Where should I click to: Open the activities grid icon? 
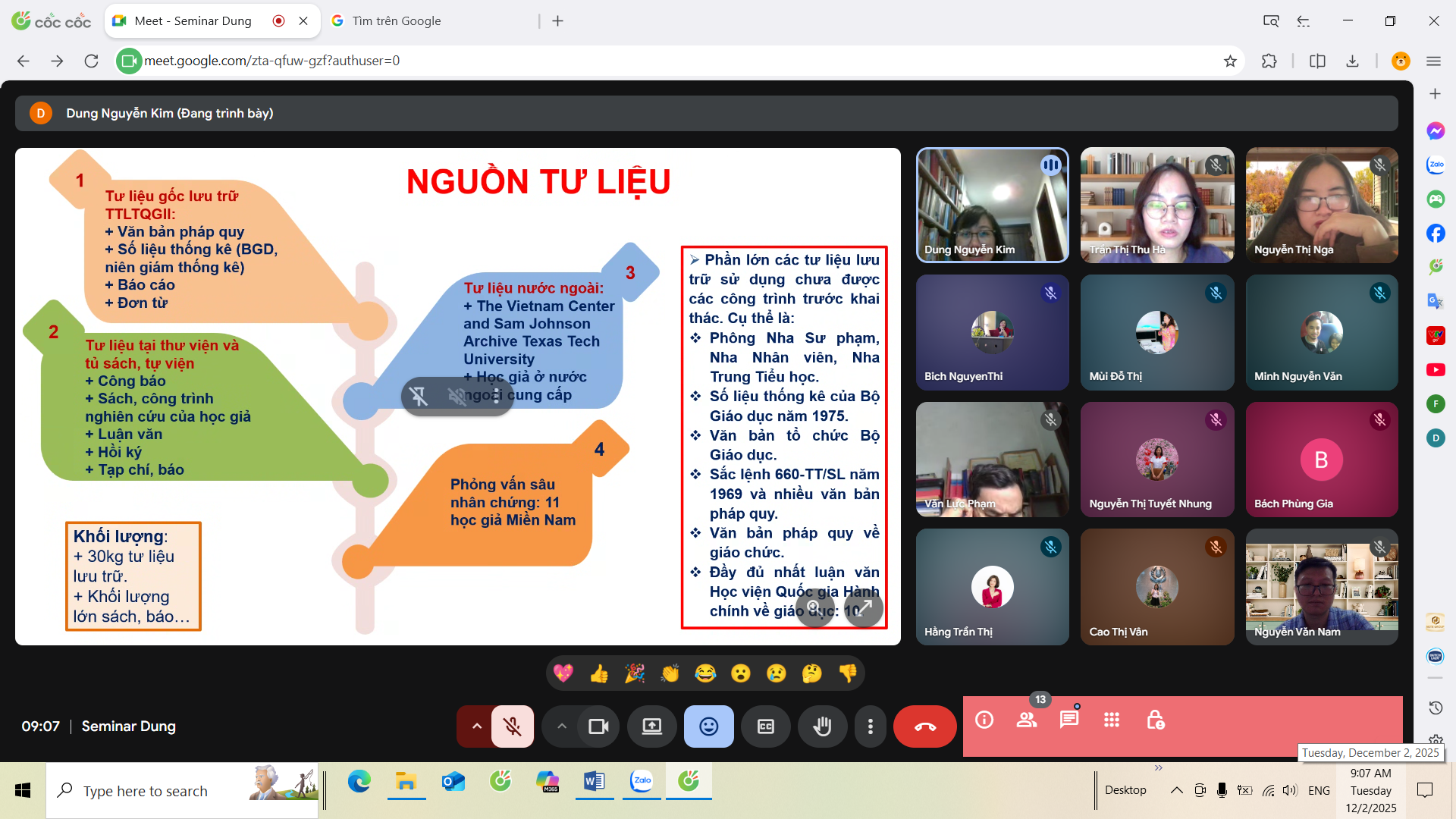[x=1112, y=720]
